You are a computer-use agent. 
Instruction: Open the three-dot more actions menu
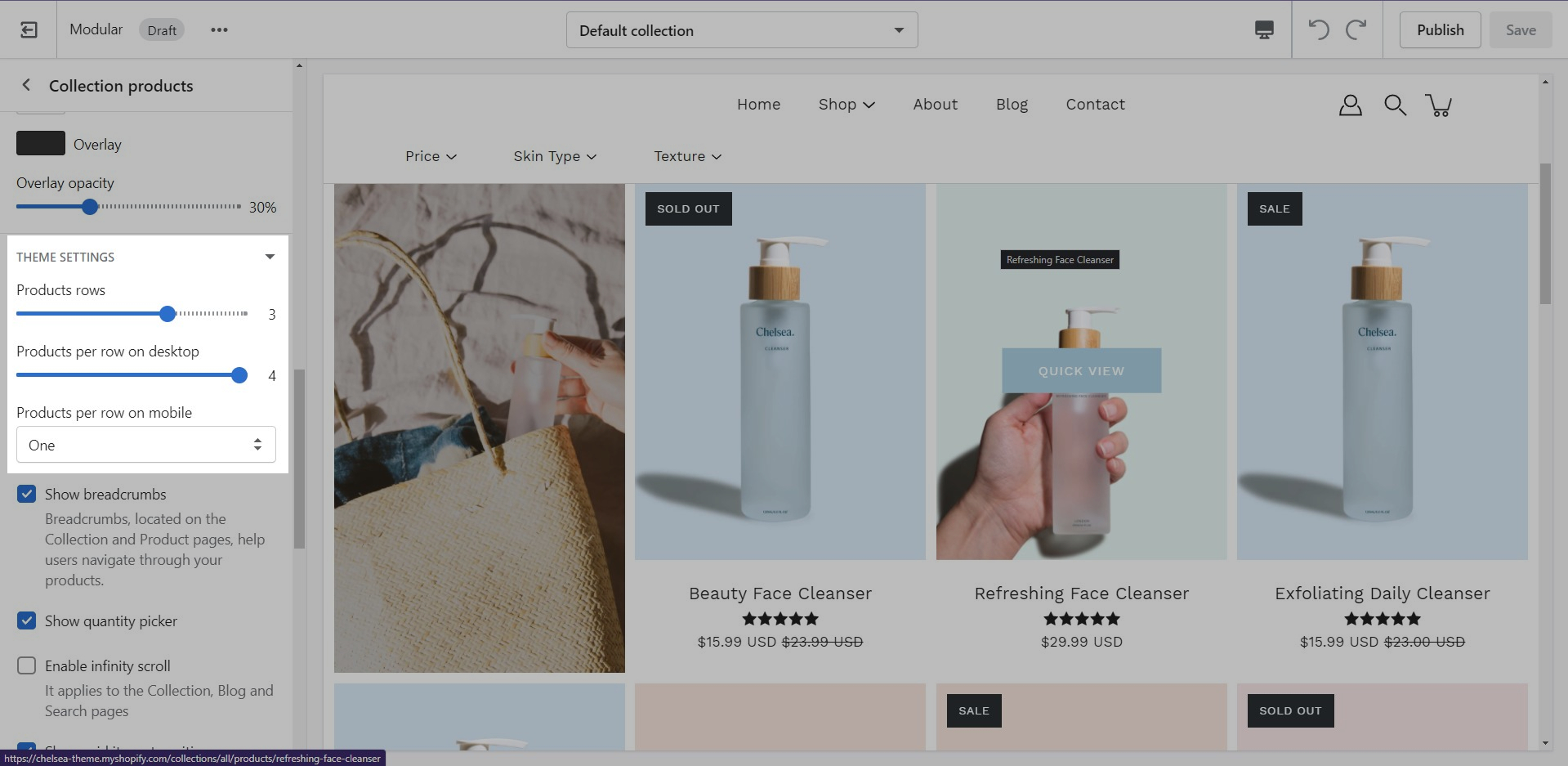(x=219, y=30)
